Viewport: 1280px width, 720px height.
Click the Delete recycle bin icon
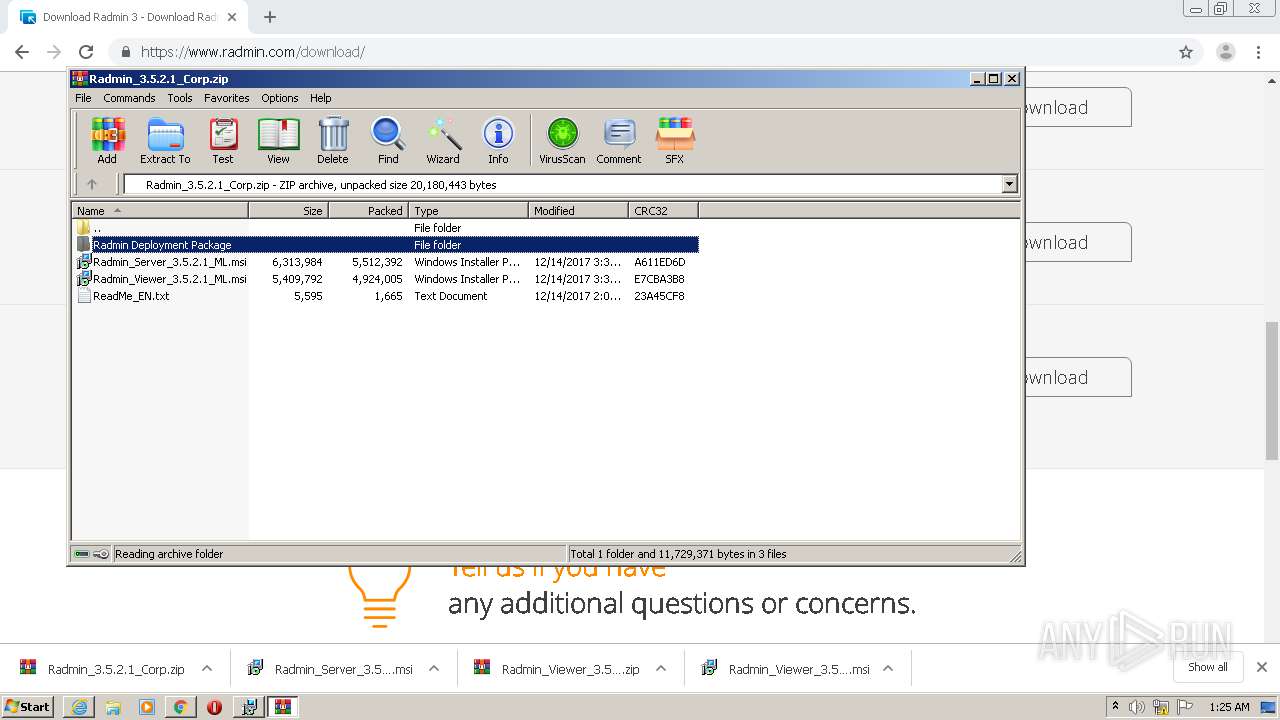333,140
